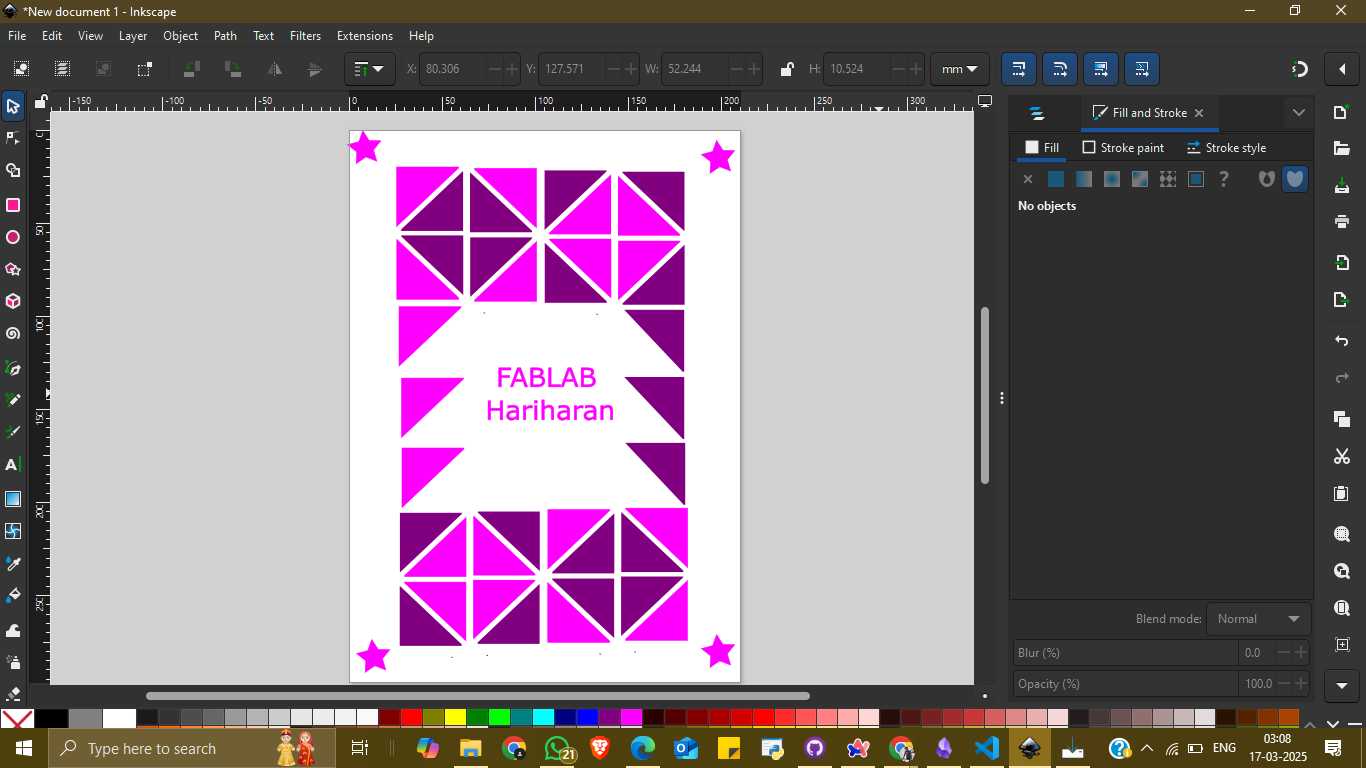
Task: Select the Gradient tool
Action: click(x=13, y=499)
